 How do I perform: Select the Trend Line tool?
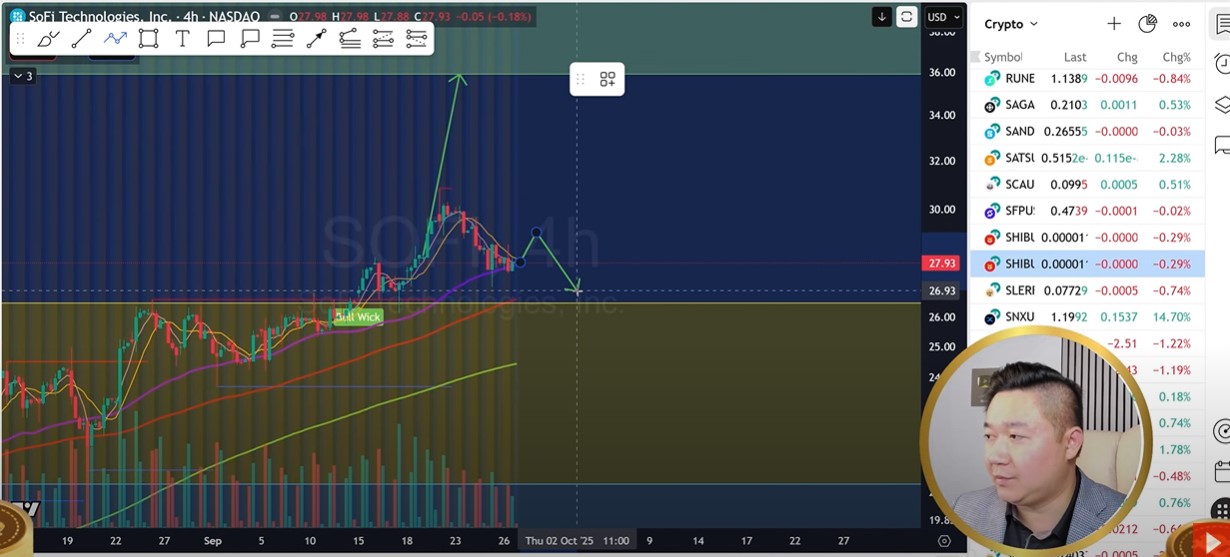82,39
